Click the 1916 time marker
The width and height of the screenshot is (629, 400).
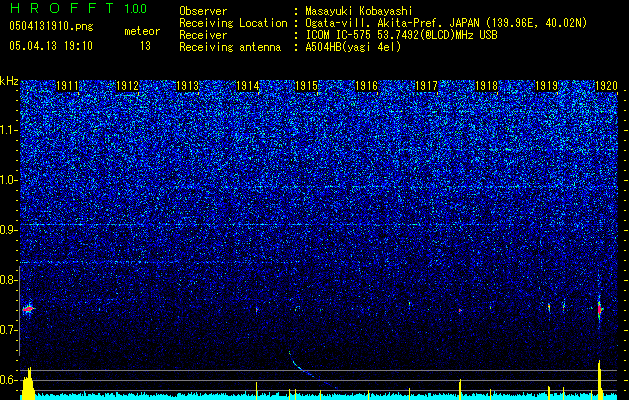pyautogui.click(x=366, y=86)
